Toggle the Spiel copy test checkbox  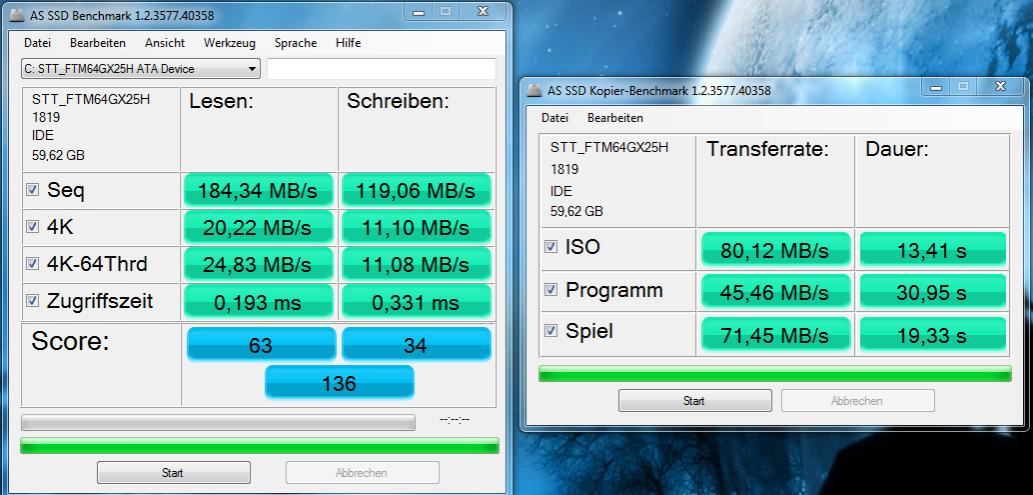click(x=551, y=331)
